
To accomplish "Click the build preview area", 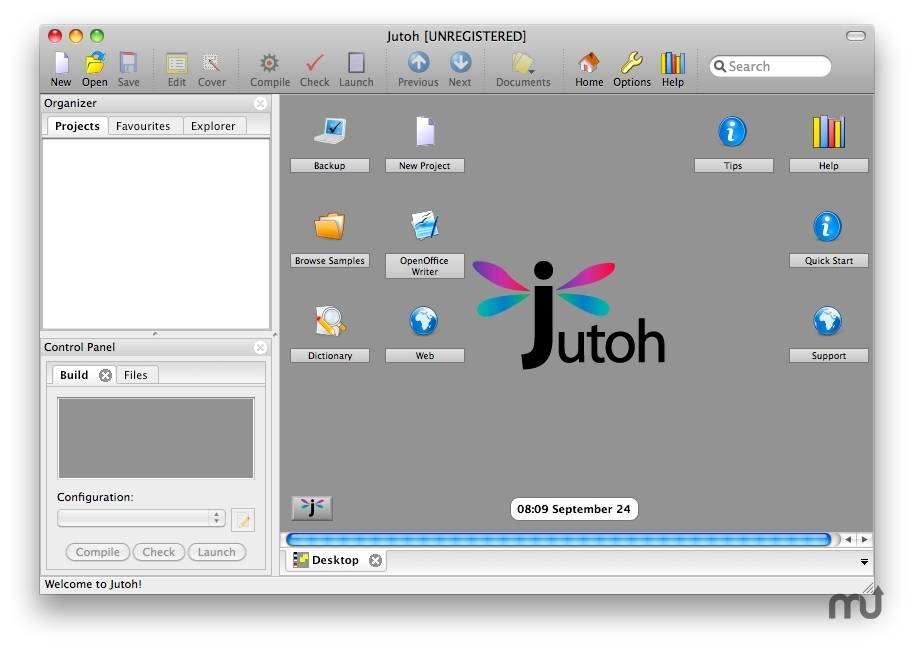I will click(x=156, y=438).
